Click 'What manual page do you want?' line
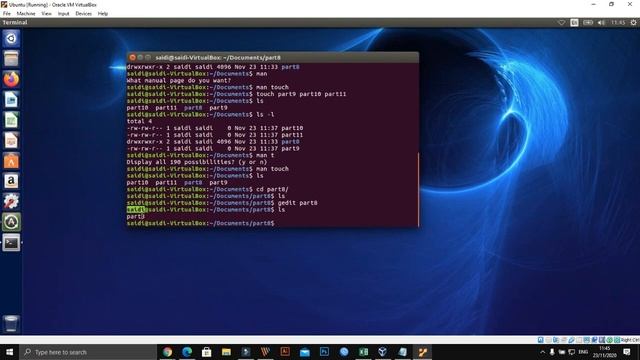 (179, 80)
